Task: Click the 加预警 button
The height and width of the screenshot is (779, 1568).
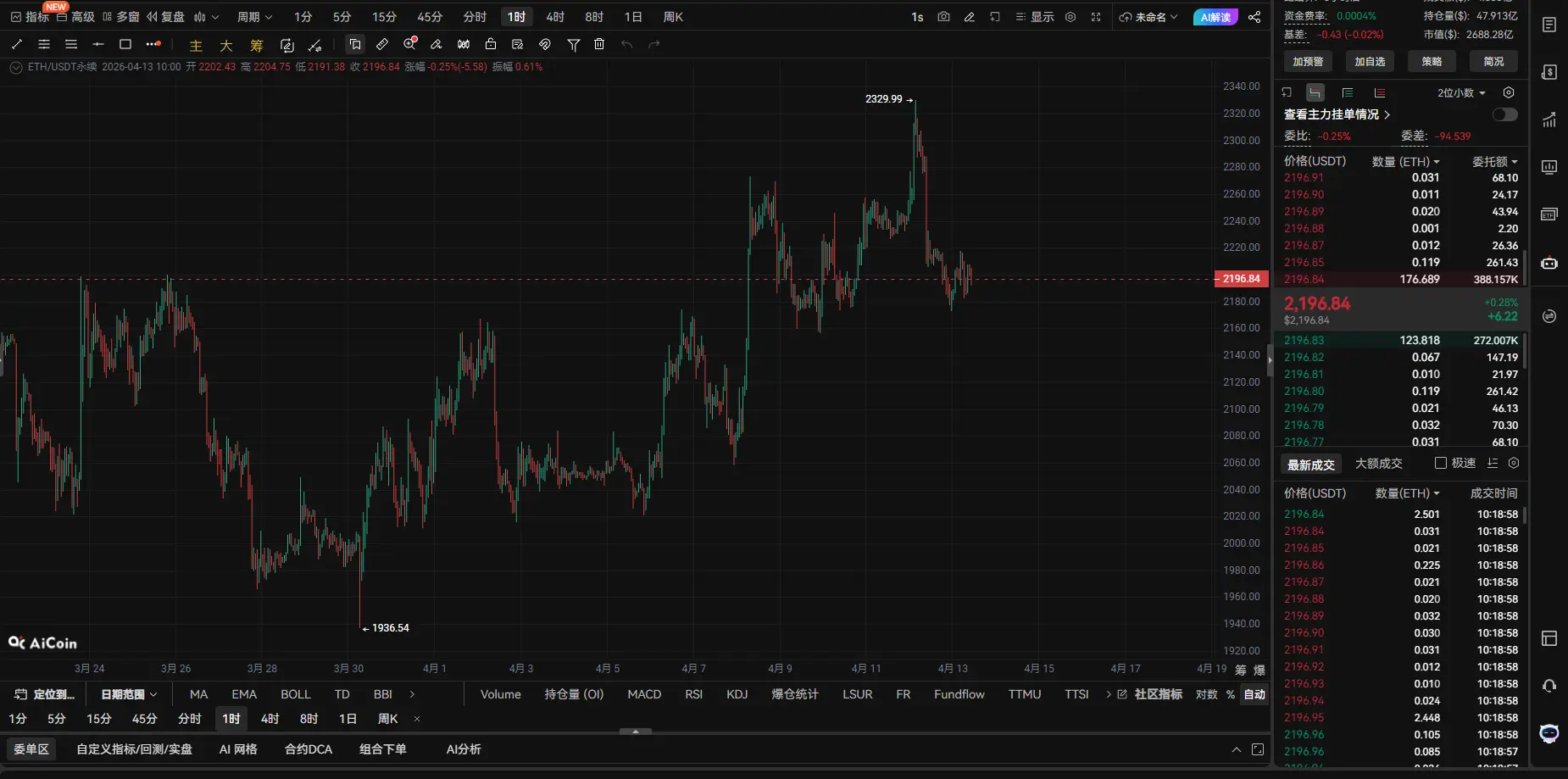Action: [1308, 61]
